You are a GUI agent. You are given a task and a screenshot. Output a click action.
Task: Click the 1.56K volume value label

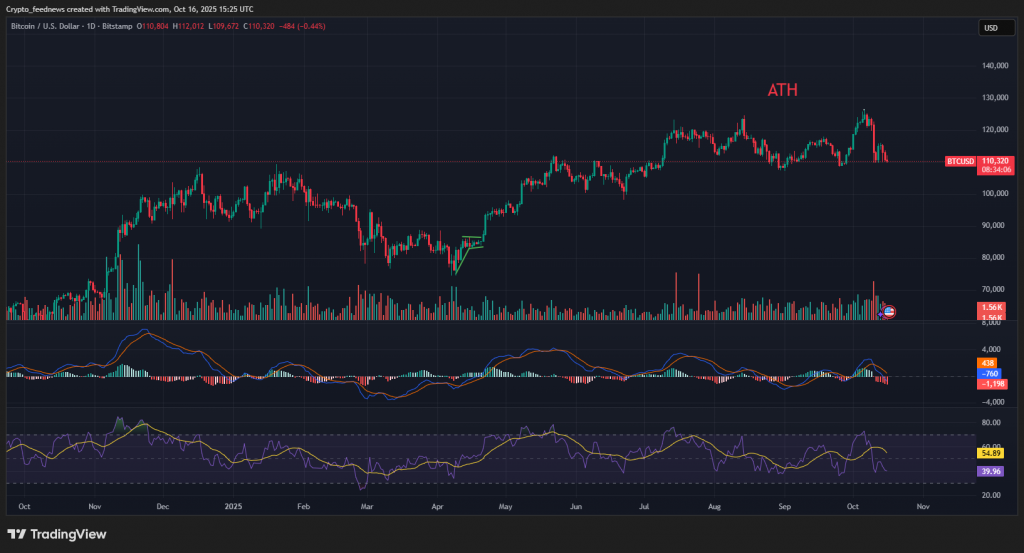(991, 307)
